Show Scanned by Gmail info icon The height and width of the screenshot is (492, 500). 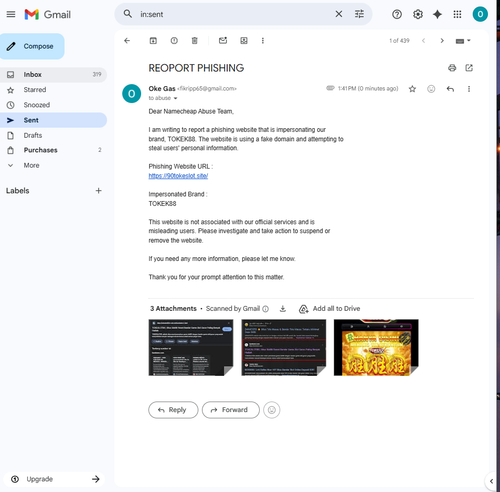tap(265, 309)
